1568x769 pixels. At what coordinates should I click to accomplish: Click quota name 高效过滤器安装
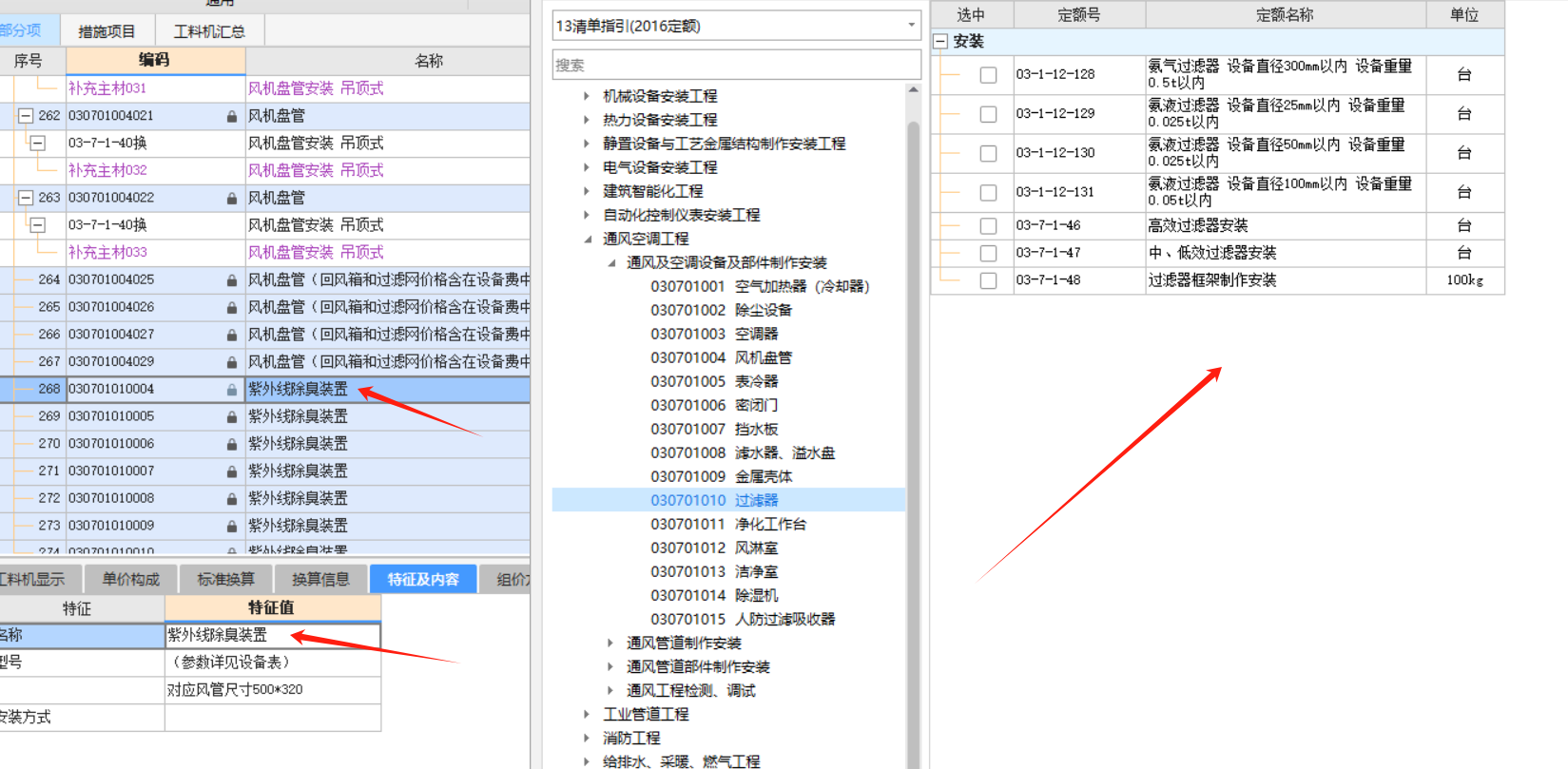[x=1198, y=225]
